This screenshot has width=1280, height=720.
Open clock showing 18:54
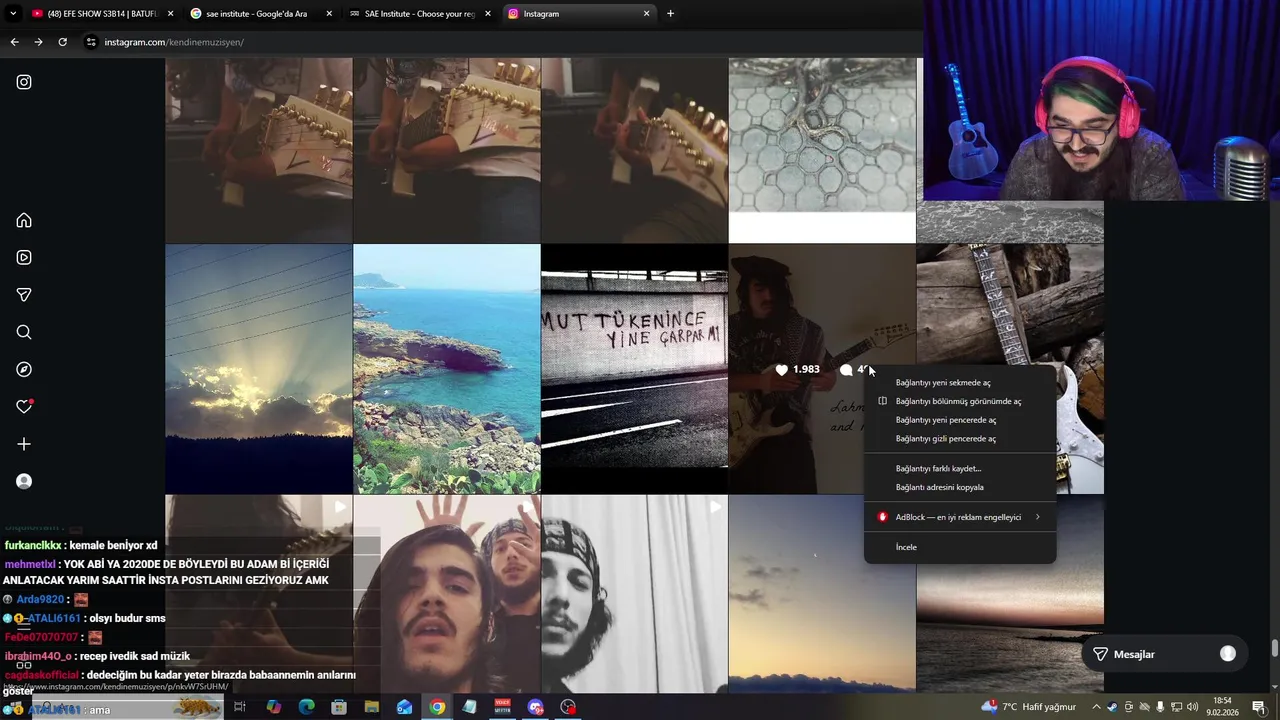pos(1222,706)
